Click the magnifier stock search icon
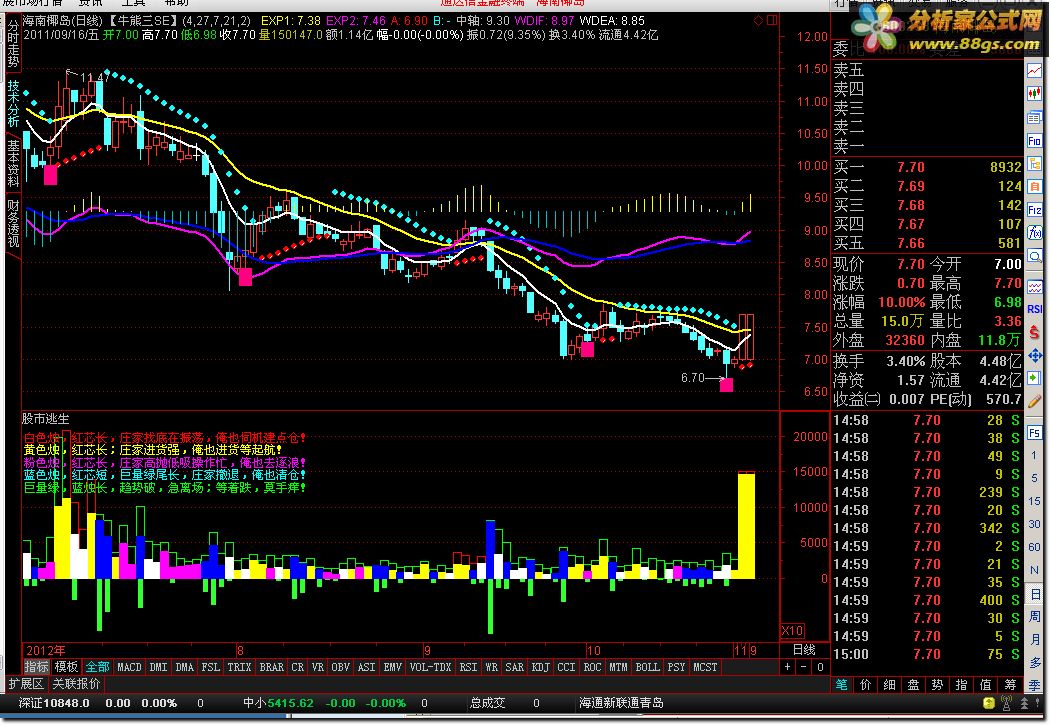 coord(1034,256)
